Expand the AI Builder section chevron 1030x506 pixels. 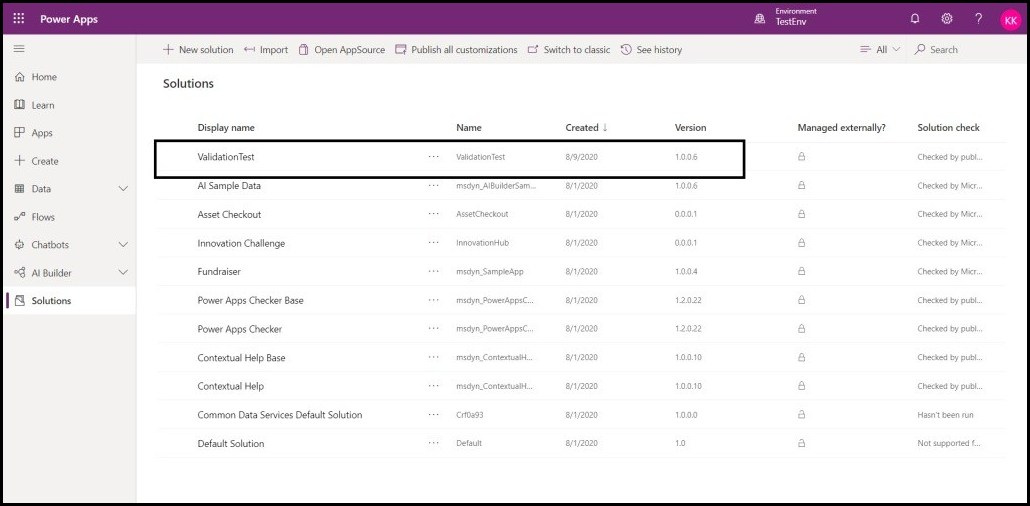(x=123, y=273)
